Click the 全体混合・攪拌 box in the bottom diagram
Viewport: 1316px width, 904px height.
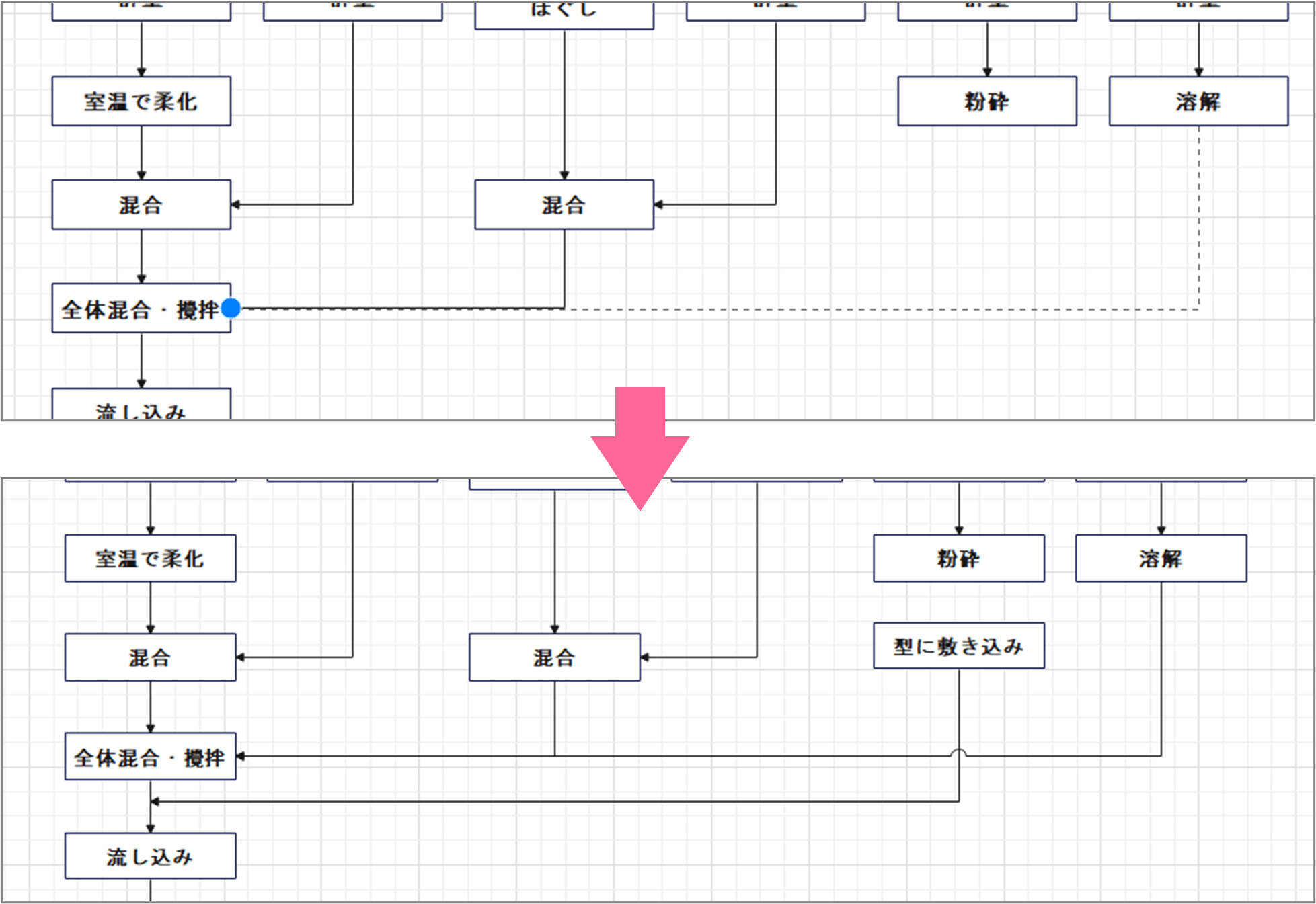coord(151,757)
